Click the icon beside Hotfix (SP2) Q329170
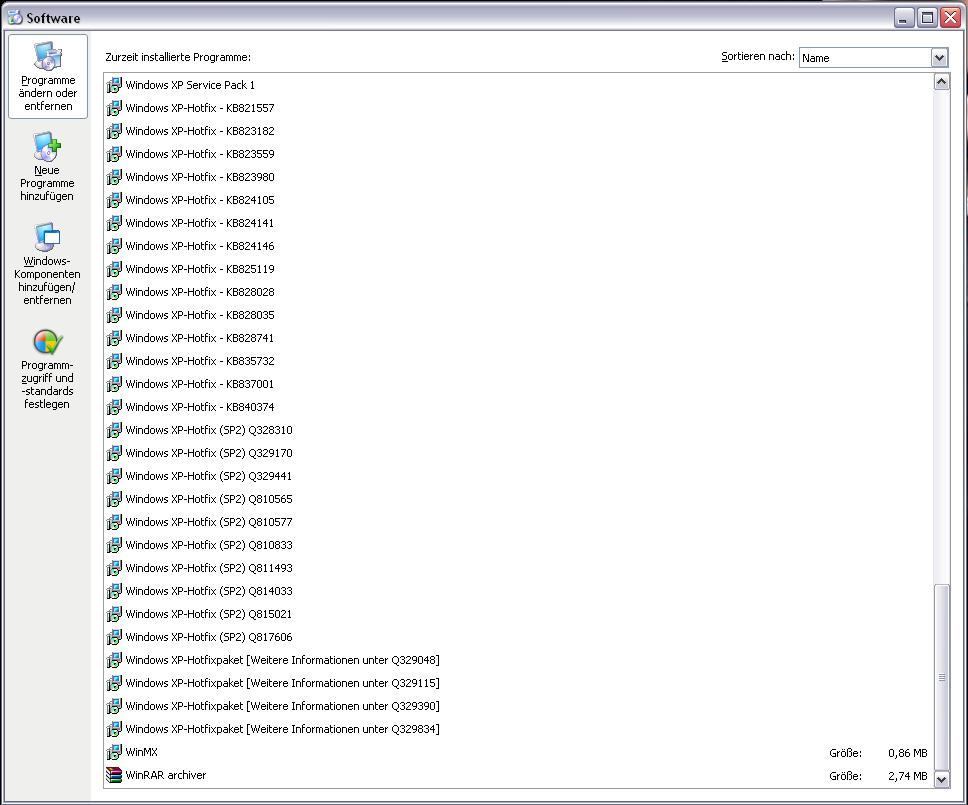Screen dimensions: 968x805 click(114, 453)
